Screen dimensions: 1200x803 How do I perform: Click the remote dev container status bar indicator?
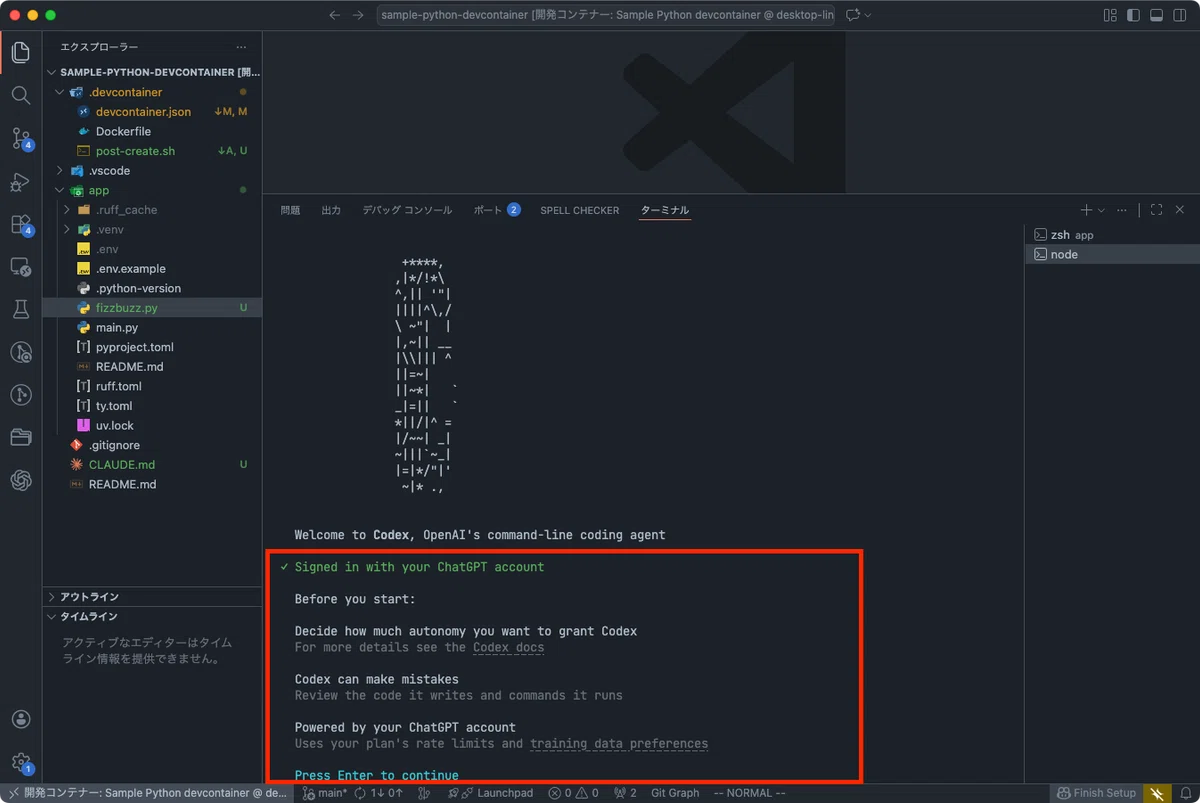[146, 793]
